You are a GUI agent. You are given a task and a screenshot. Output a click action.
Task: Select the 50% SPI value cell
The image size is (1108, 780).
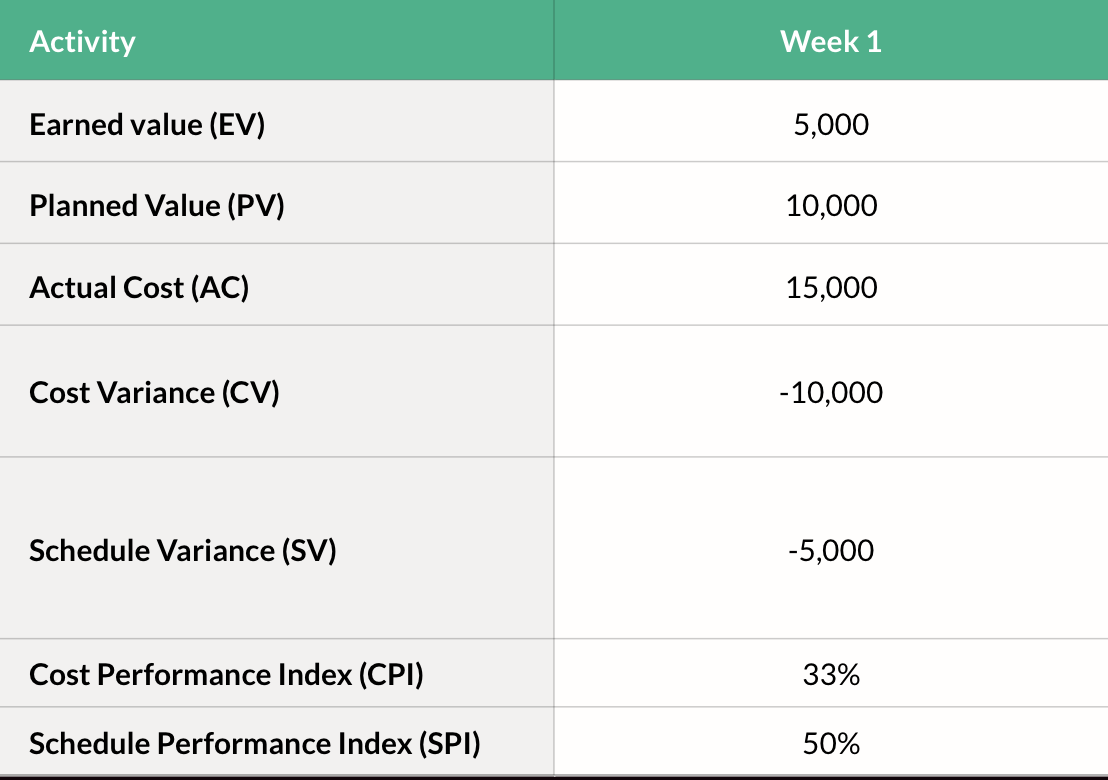point(830,744)
